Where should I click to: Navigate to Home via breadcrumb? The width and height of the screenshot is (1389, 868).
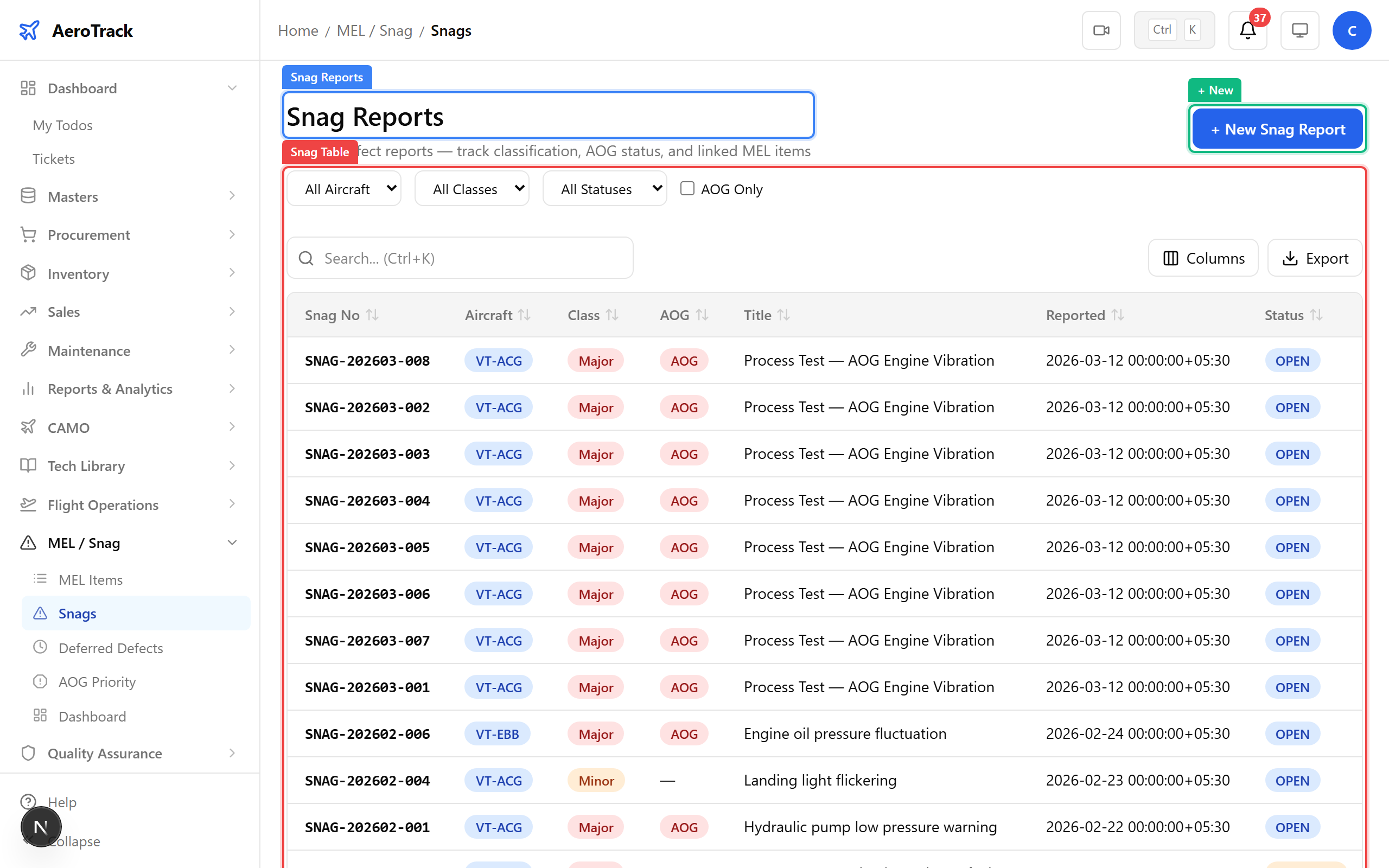pos(297,30)
